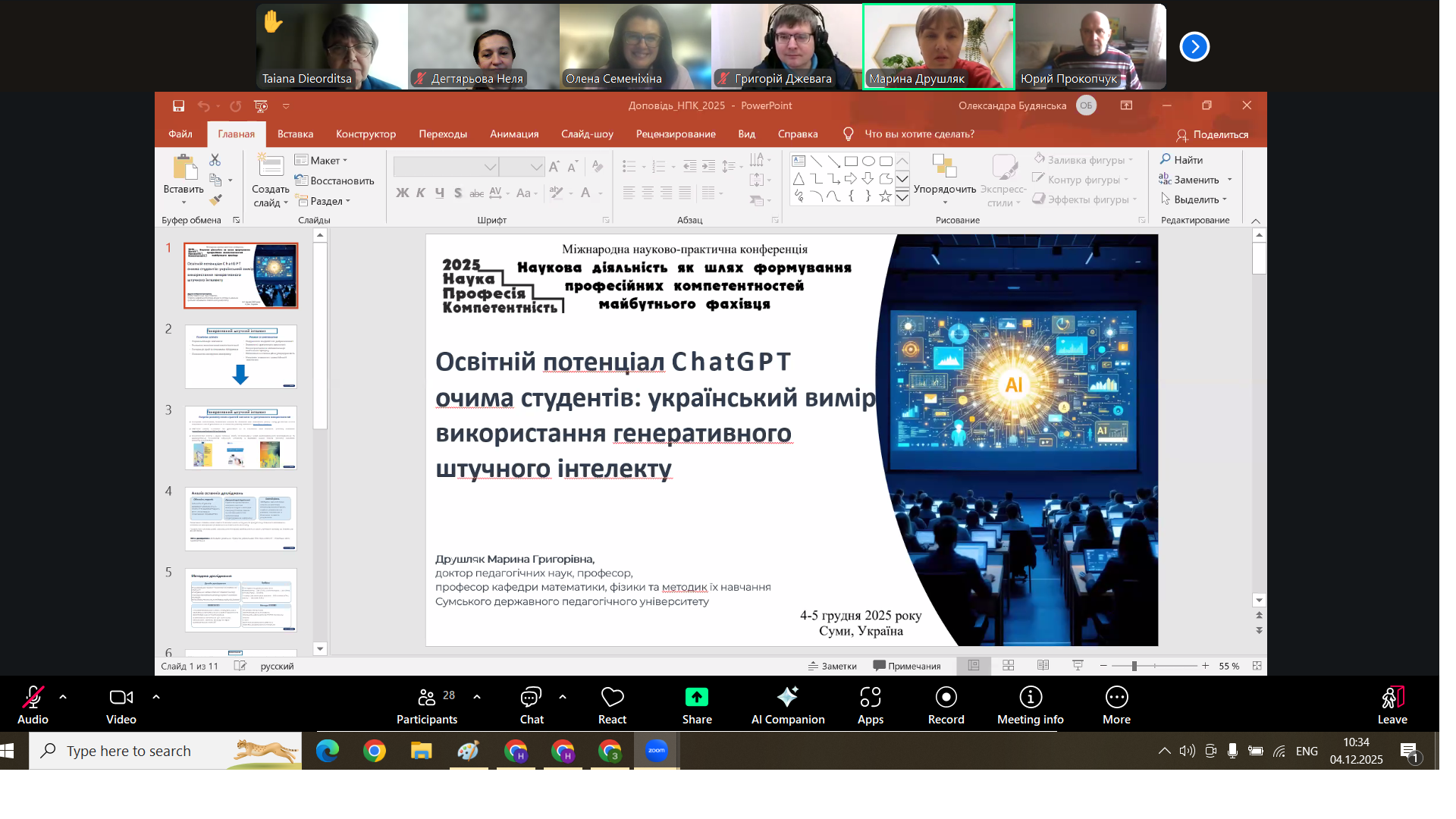Click the zoom level slider handle
Screen dimensions: 1456x819
point(1134,666)
